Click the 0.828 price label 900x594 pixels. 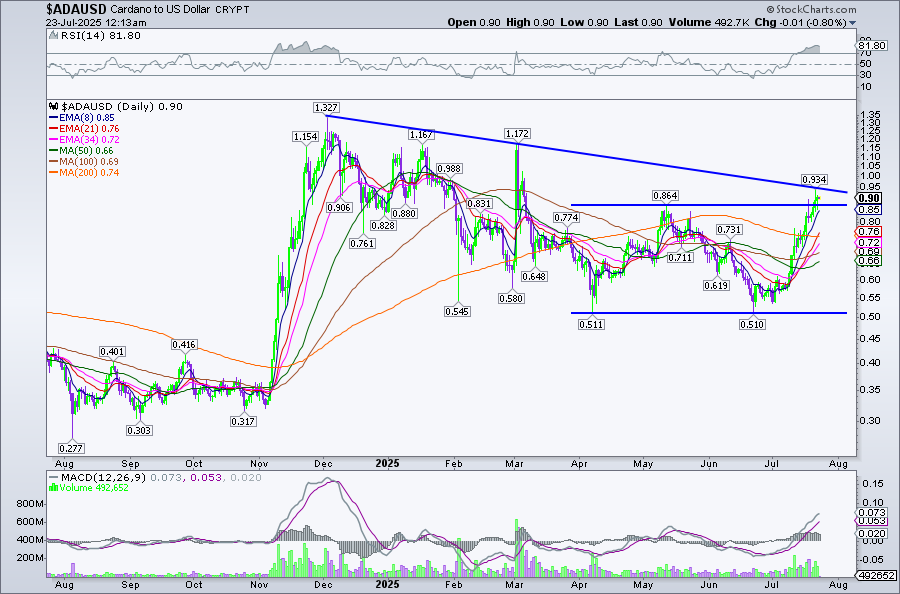(383, 226)
